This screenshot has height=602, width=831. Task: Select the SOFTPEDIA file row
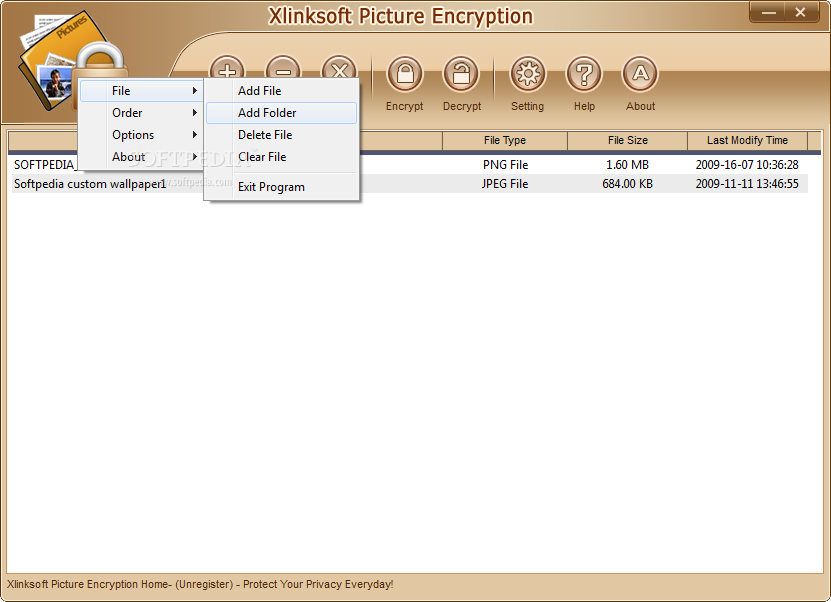pyautogui.click(x=409, y=165)
